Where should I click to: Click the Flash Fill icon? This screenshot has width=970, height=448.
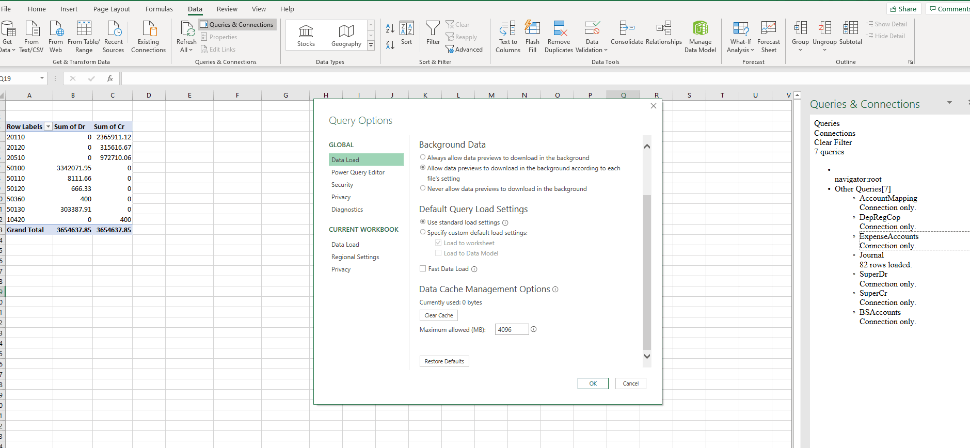click(531, 28)
